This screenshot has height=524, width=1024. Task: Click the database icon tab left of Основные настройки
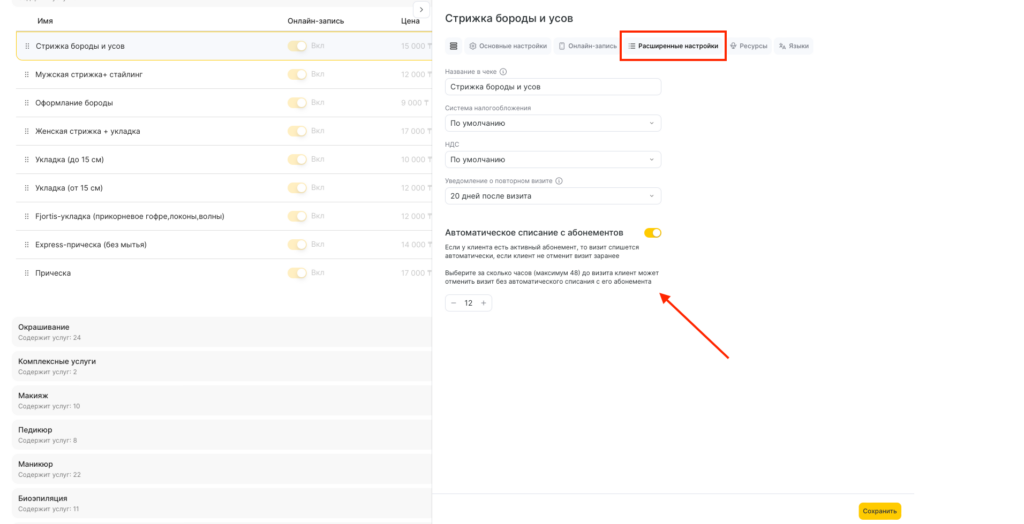[453, 46]
